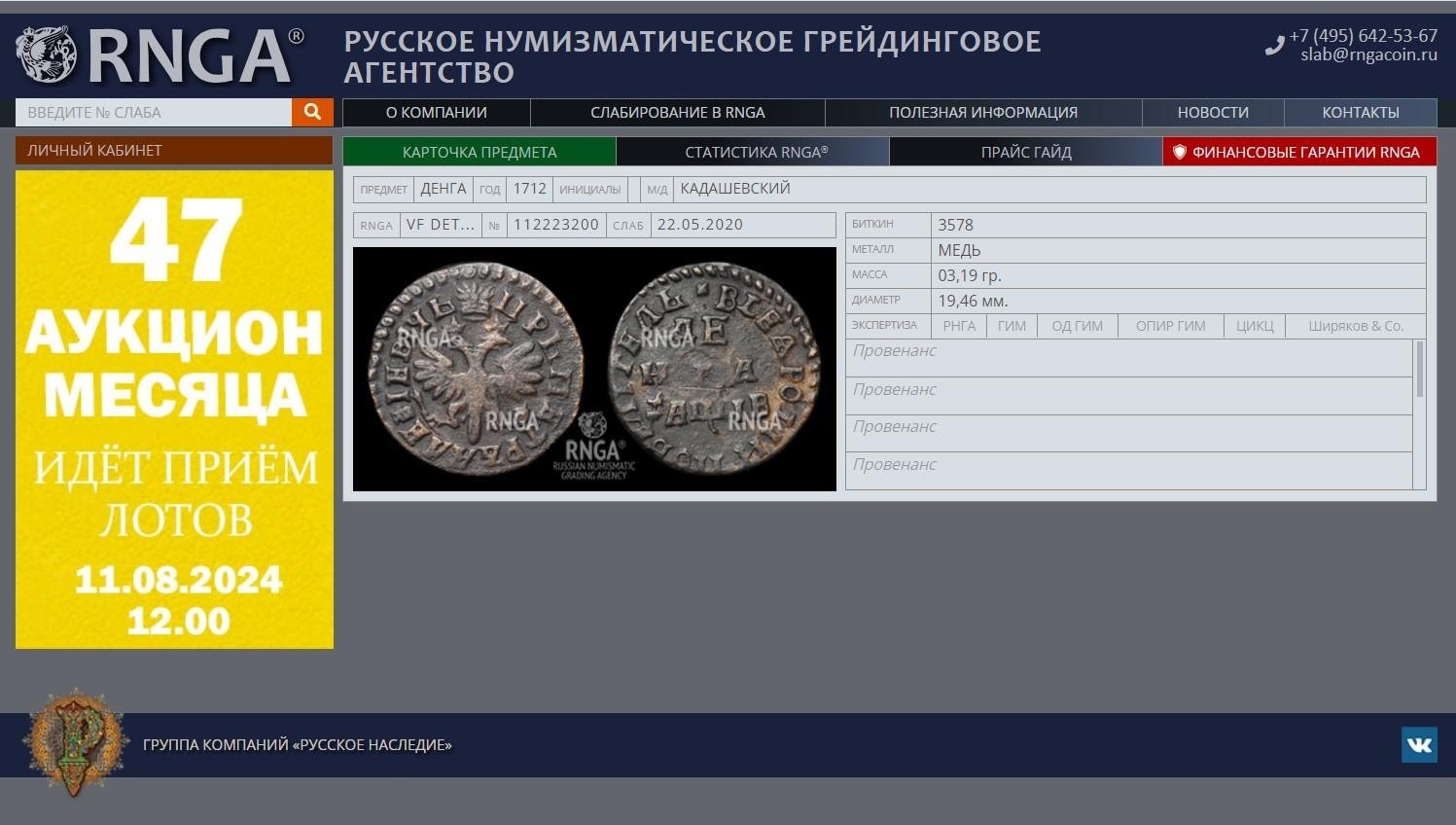Click the Russkoe Nasledie emblem in footer

click(x=76, y=743)
